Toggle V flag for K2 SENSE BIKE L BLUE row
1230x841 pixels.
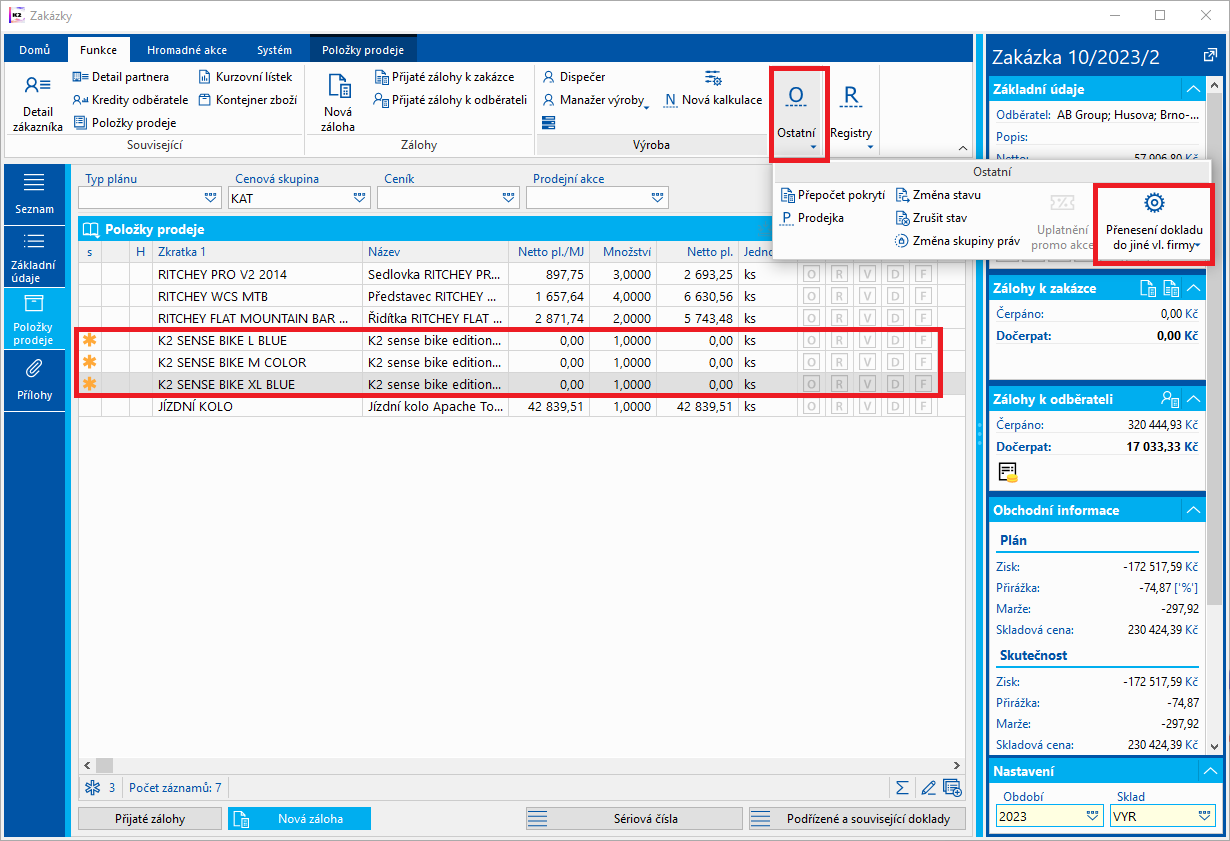click(867, 340)
